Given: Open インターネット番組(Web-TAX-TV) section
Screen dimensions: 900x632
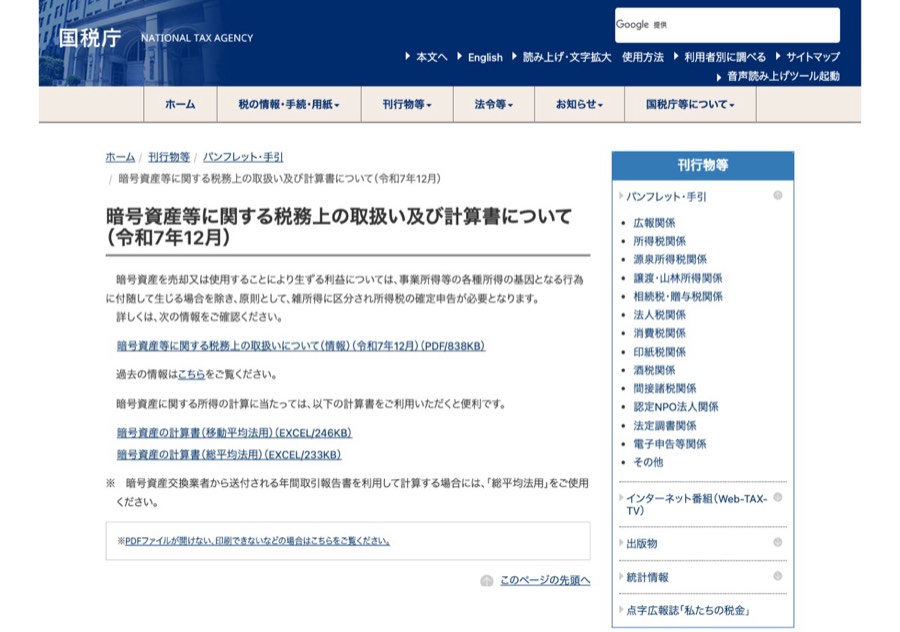Looking at the screenshot, I should point(697,505).
